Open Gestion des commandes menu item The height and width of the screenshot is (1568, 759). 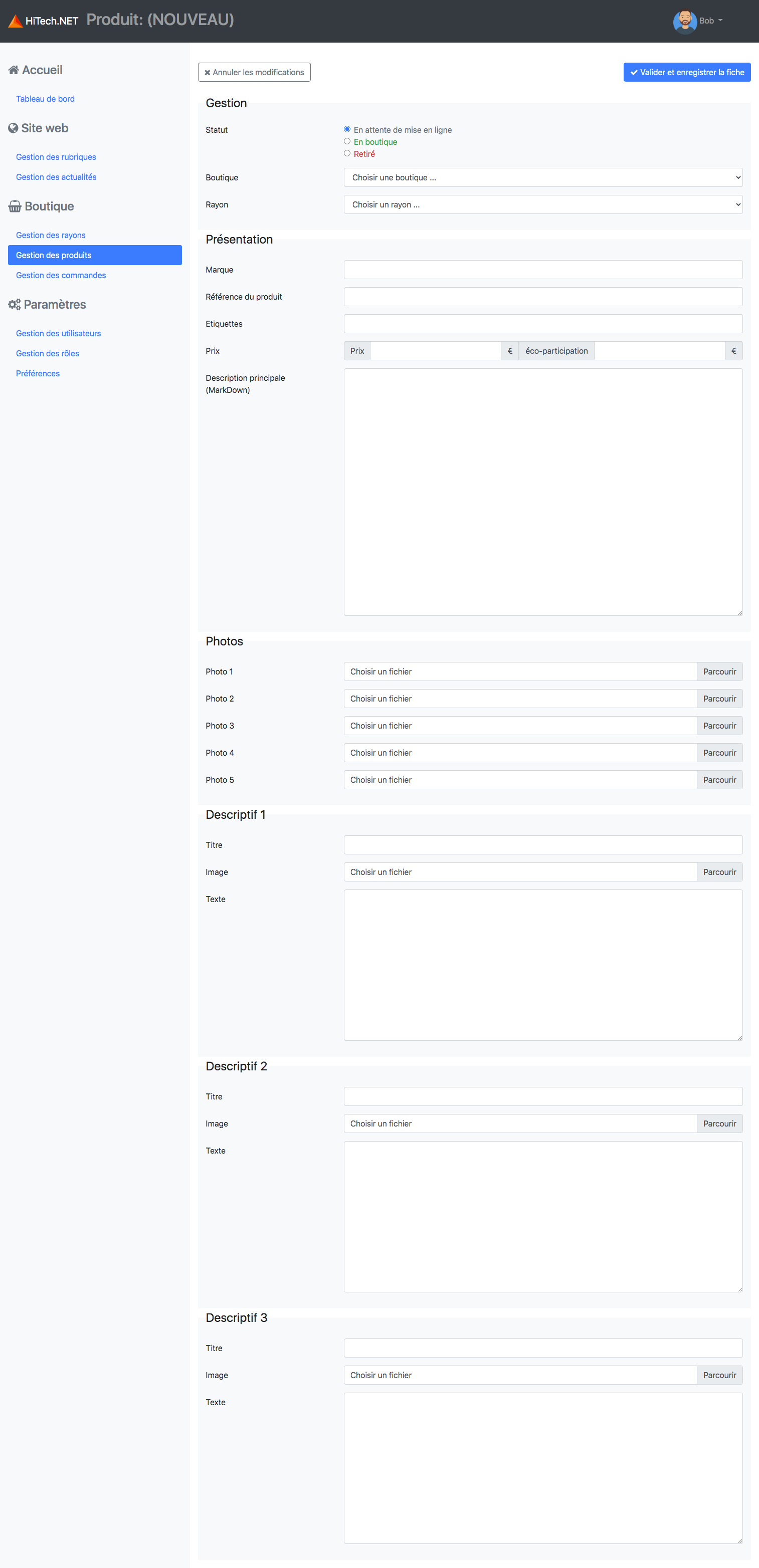coord(61,275)
